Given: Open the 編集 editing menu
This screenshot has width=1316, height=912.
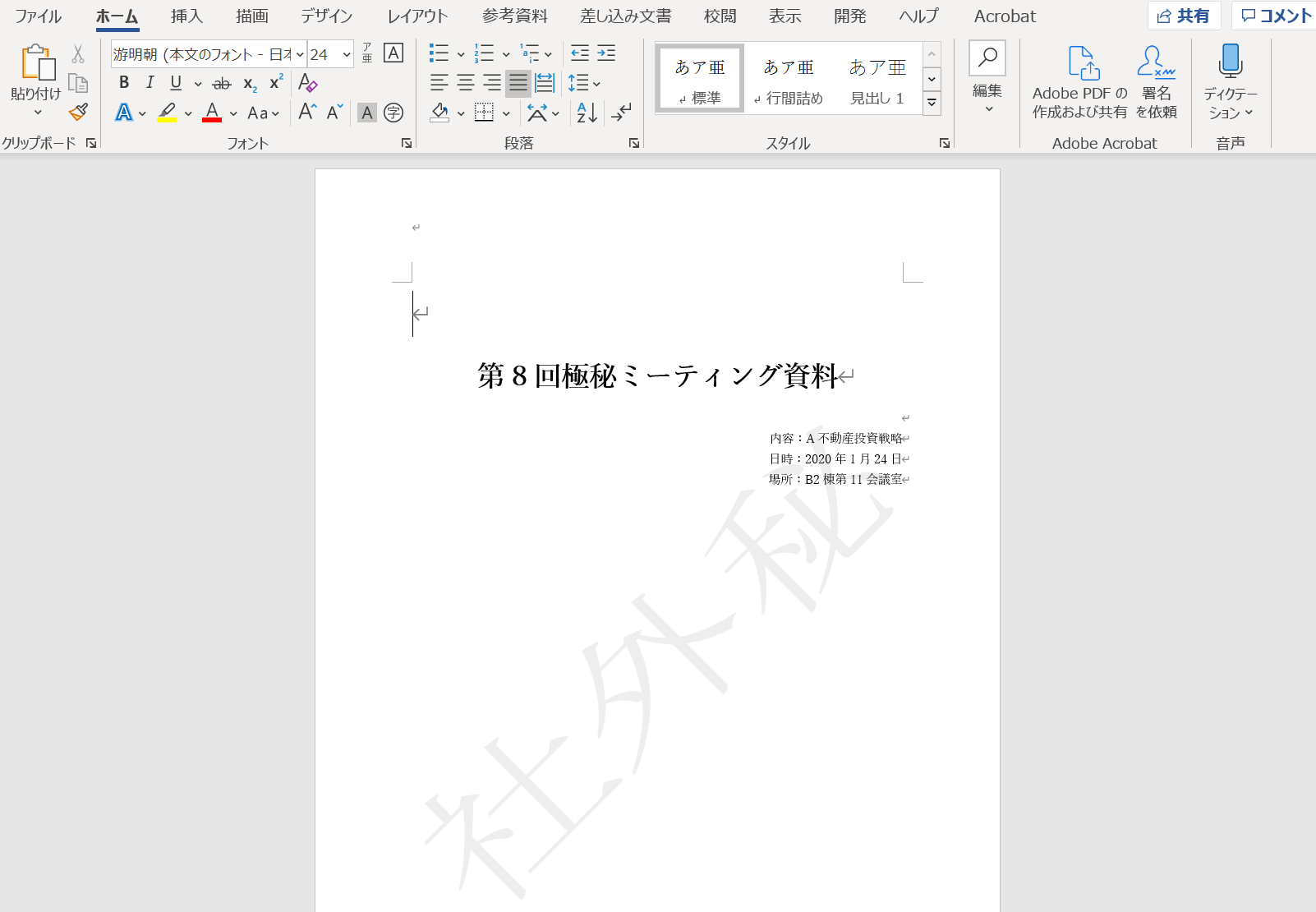Looking at the screenshot, I should (x=987, y=99).
